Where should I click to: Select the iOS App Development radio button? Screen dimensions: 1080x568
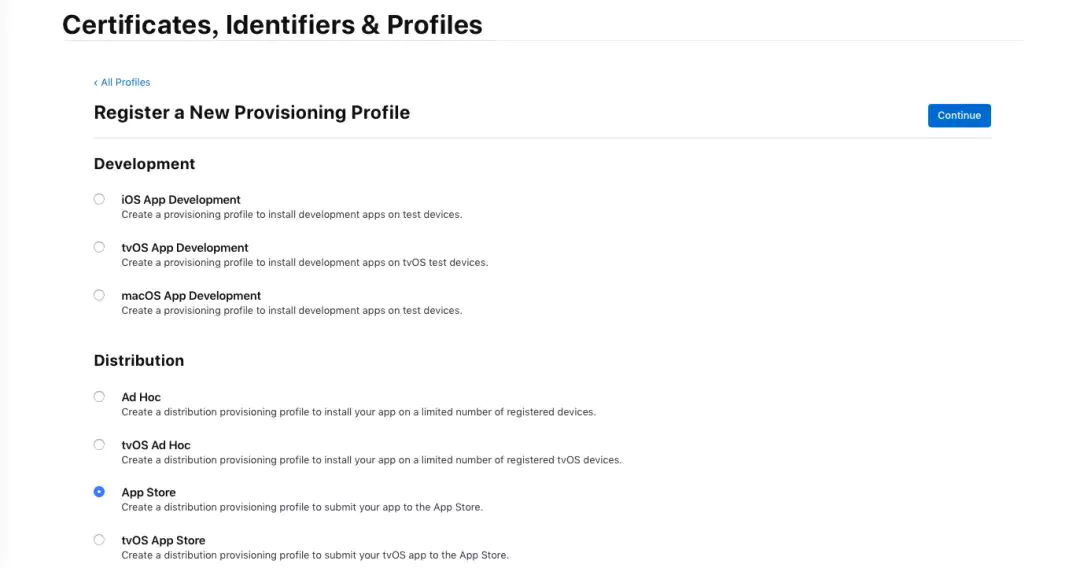click(99, 199)
